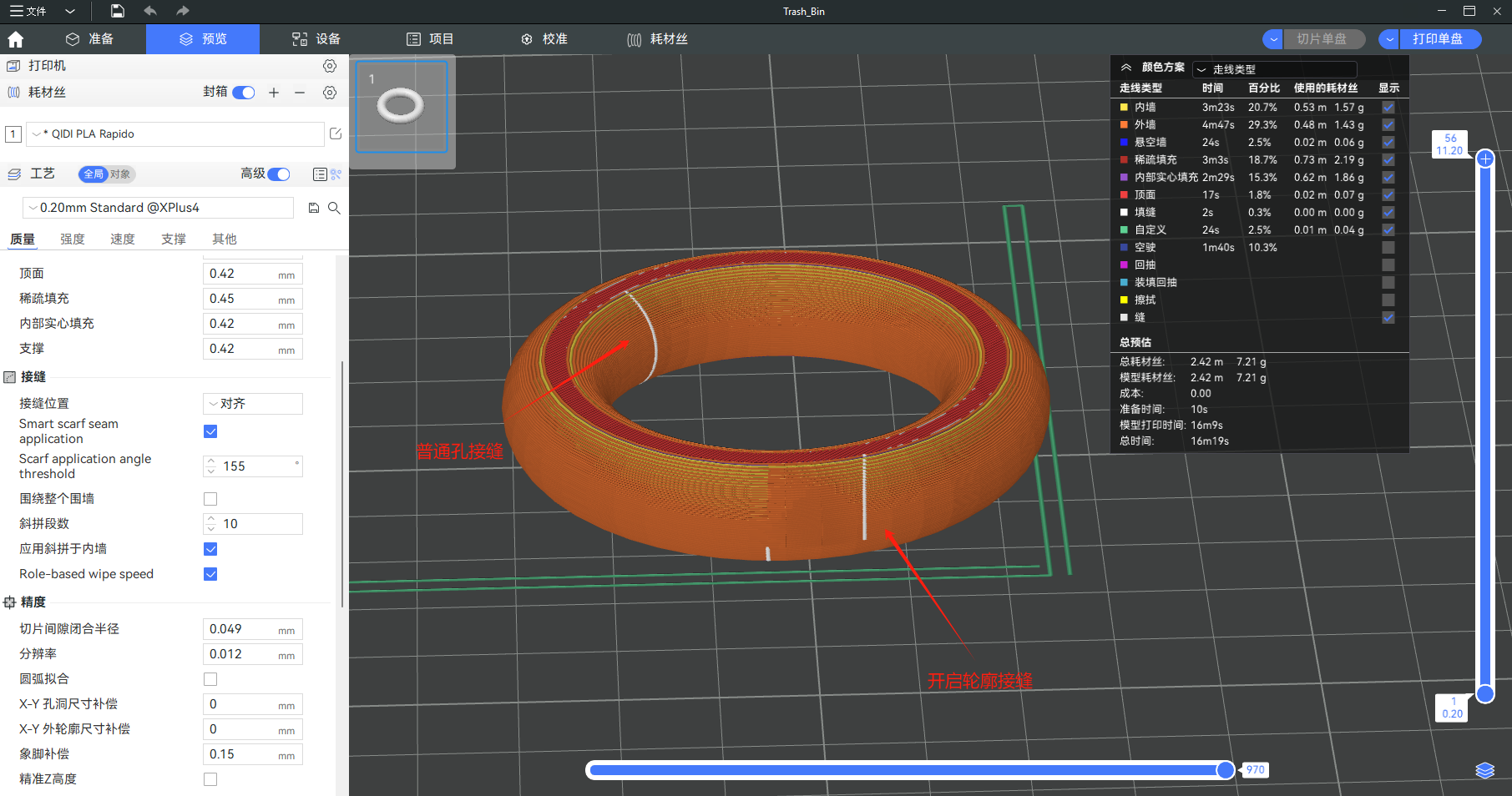This screenshot has width=1512, height=796.
Task: Switch to the 准备 tab
Action: point(90,39)
